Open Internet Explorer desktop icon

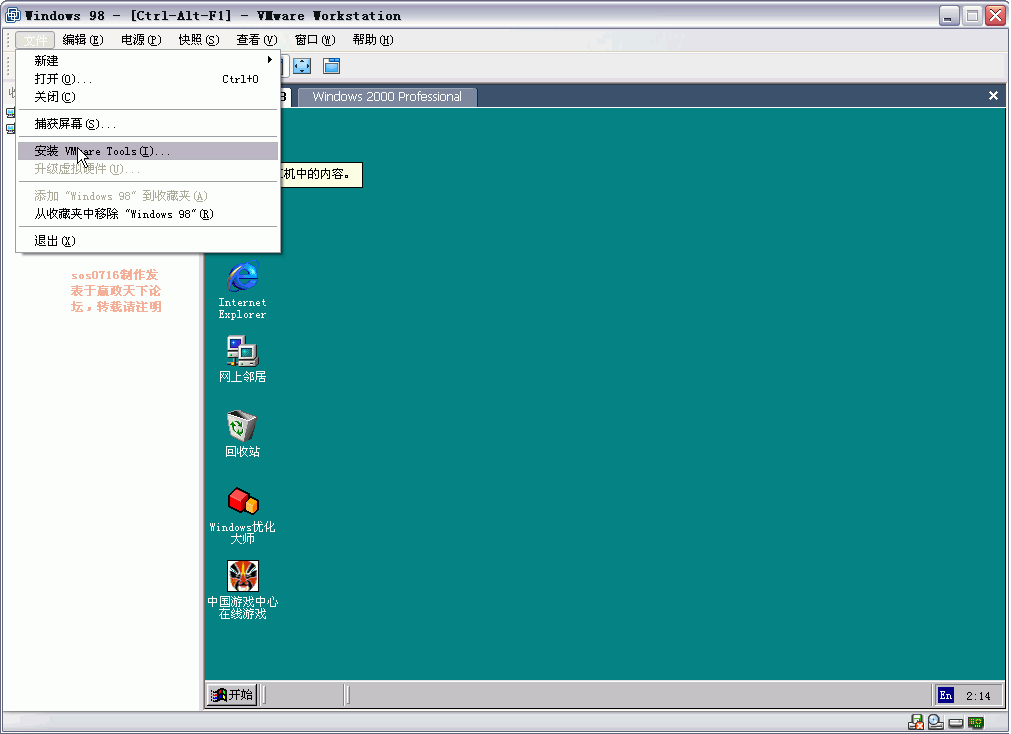(242, 290)
